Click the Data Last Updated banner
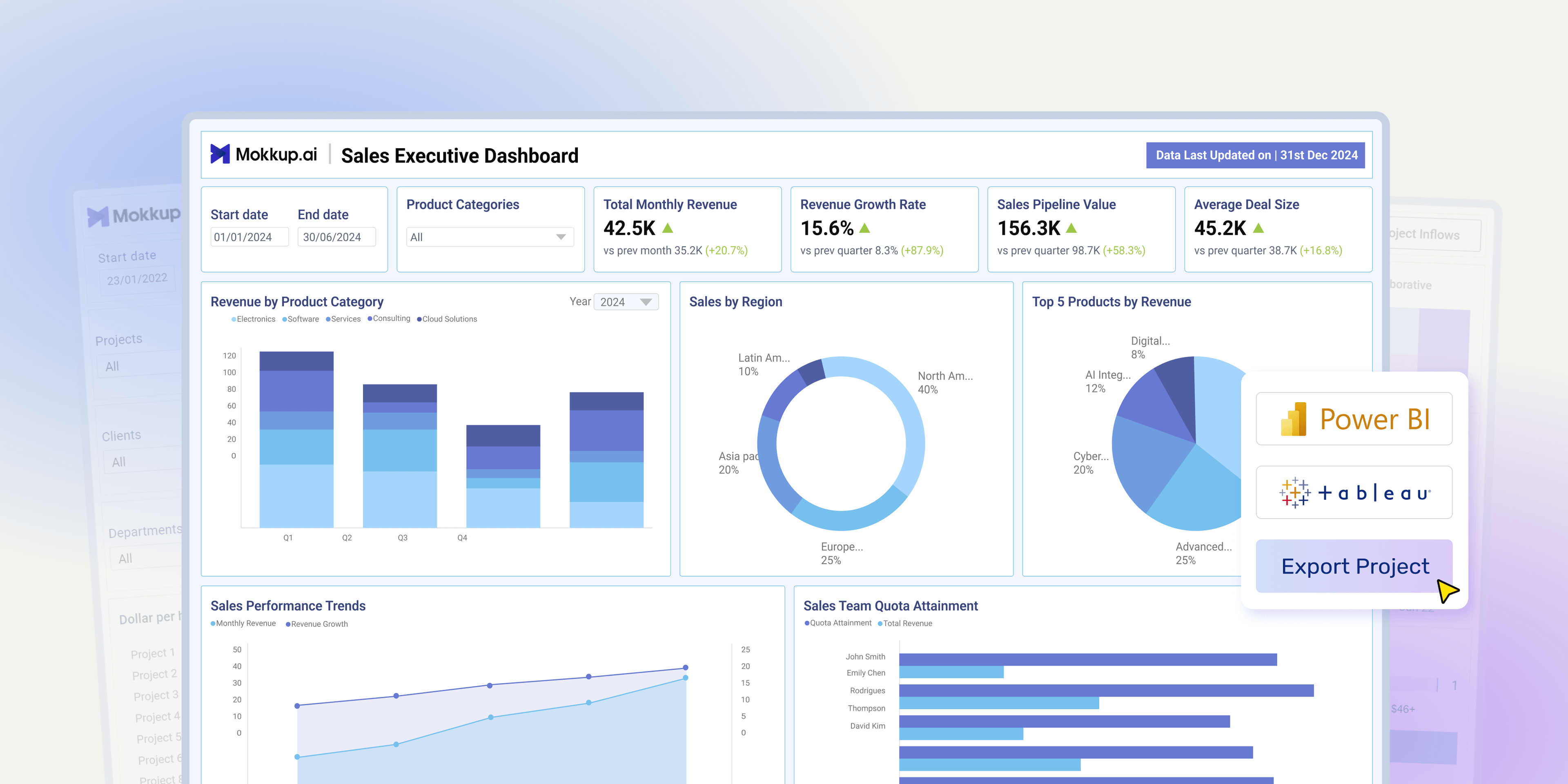Image resolution: width=1568 pixels, height=784 pixels. pyautogui.click(x=1256, y=155)
